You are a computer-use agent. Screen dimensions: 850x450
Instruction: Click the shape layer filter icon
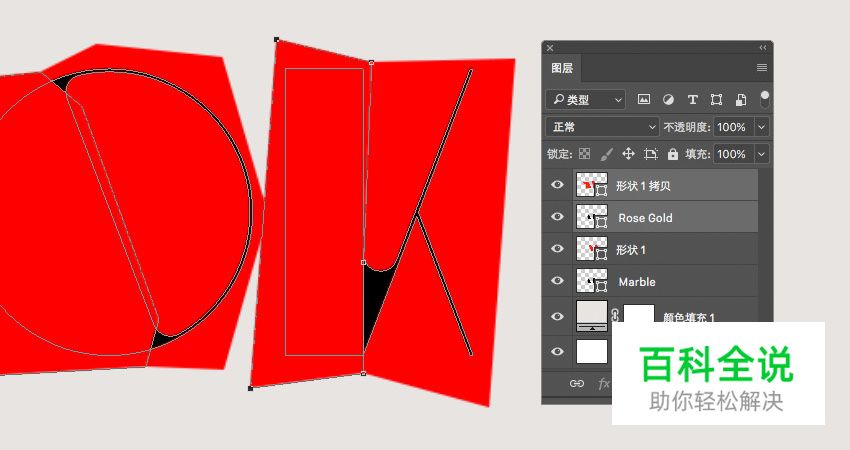pyautogui.click(x=716, y=100)
